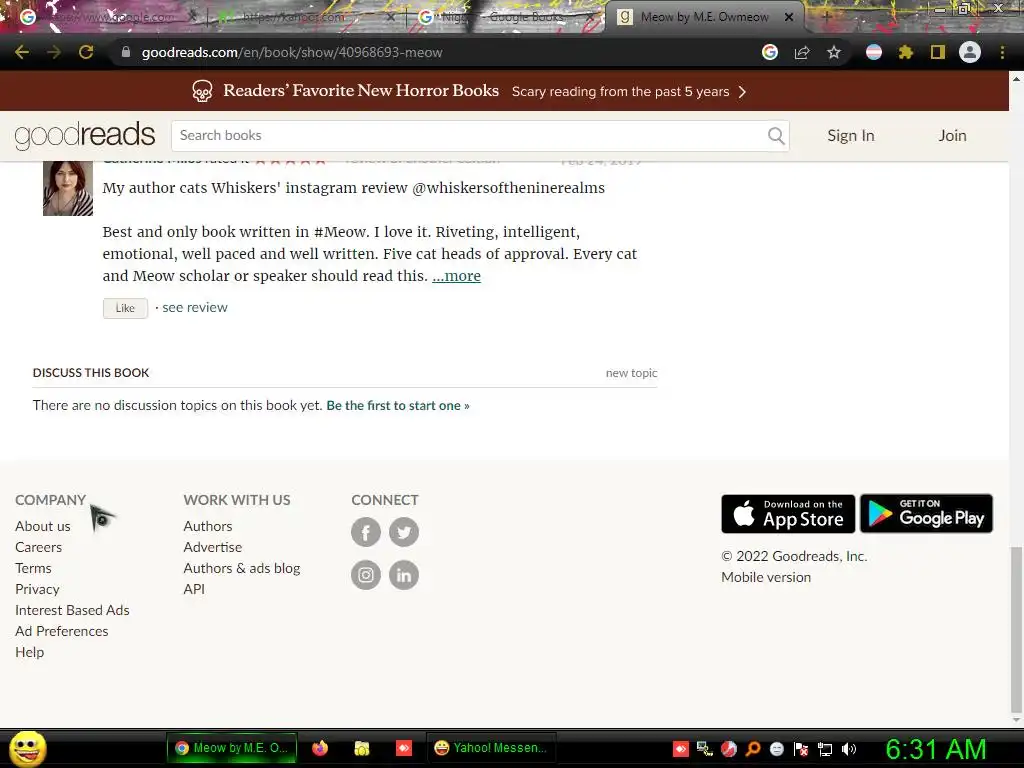Visit the Goodreads Twitter icon
The height and width of the screenshot is (768, 1024).
pos(404,532)
